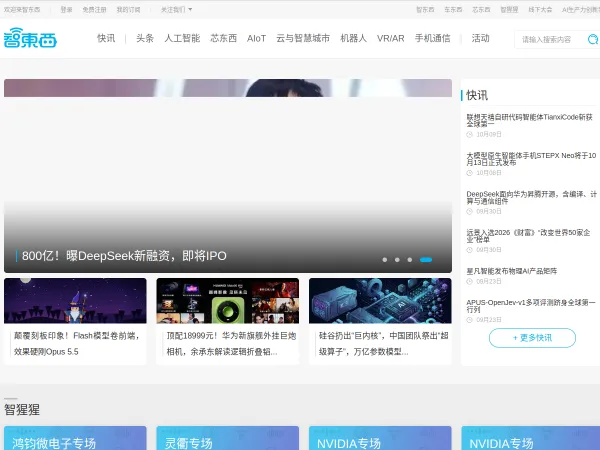Click the 10月09日 date under TianxiCode

click(489, 134)
